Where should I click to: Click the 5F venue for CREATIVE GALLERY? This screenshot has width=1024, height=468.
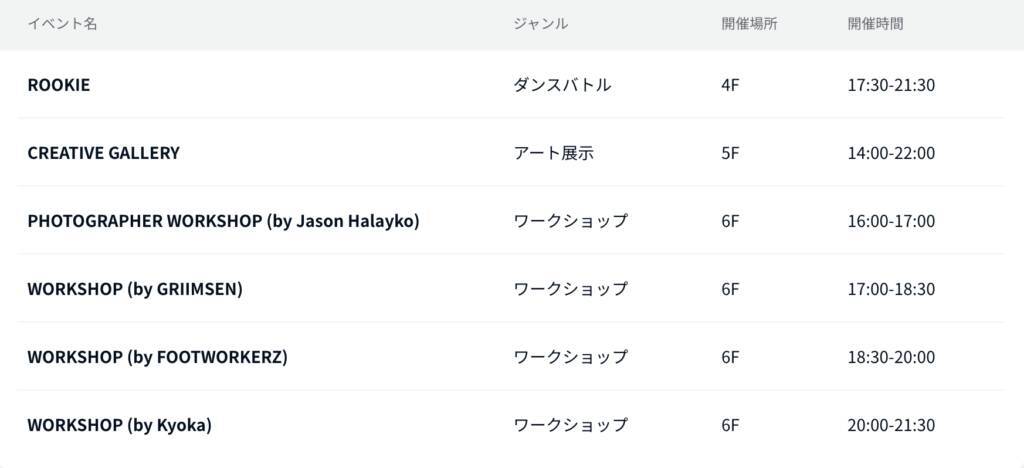click(x=730, y=153)
